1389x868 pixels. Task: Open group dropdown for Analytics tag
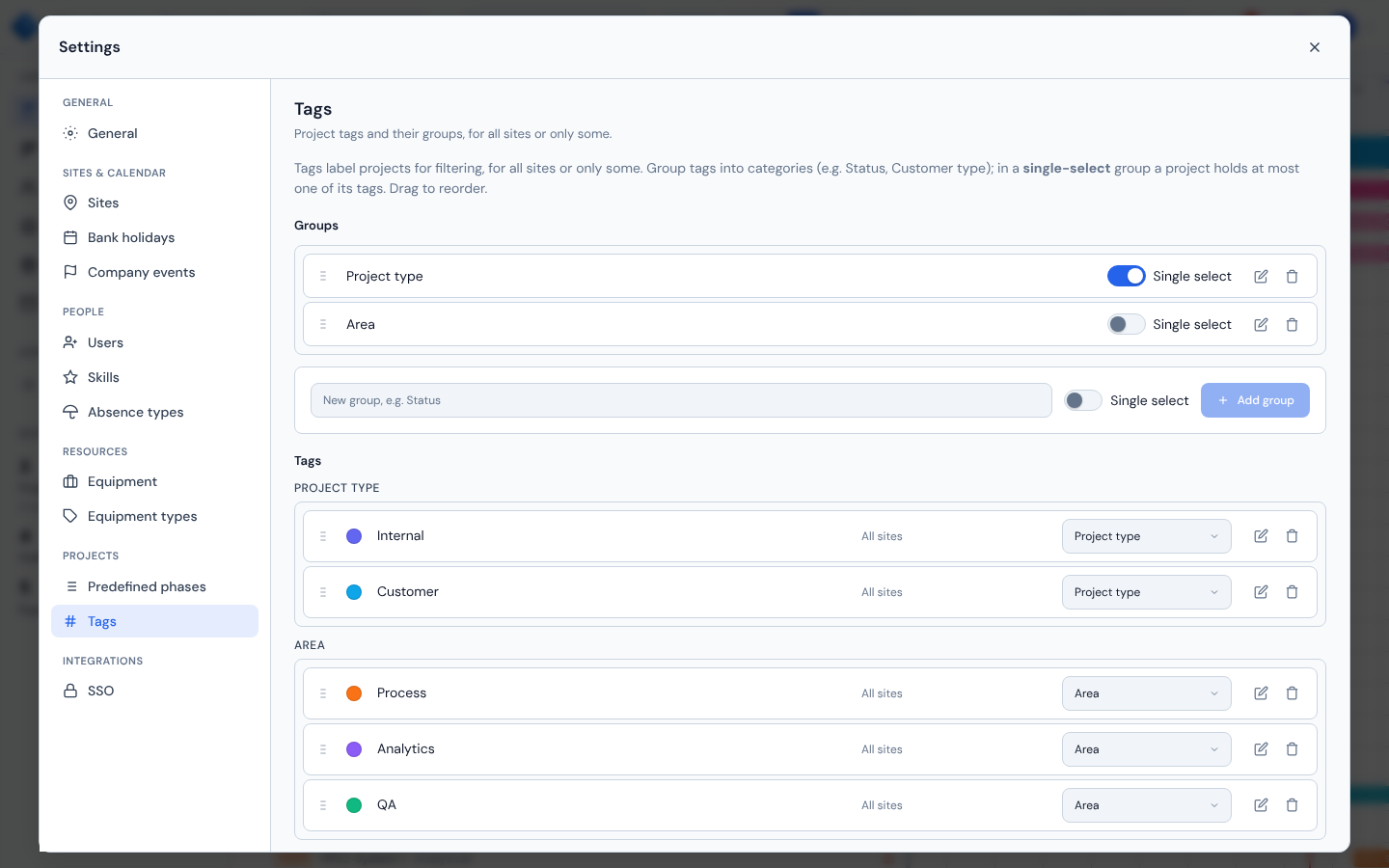(x=1146, y=749)
